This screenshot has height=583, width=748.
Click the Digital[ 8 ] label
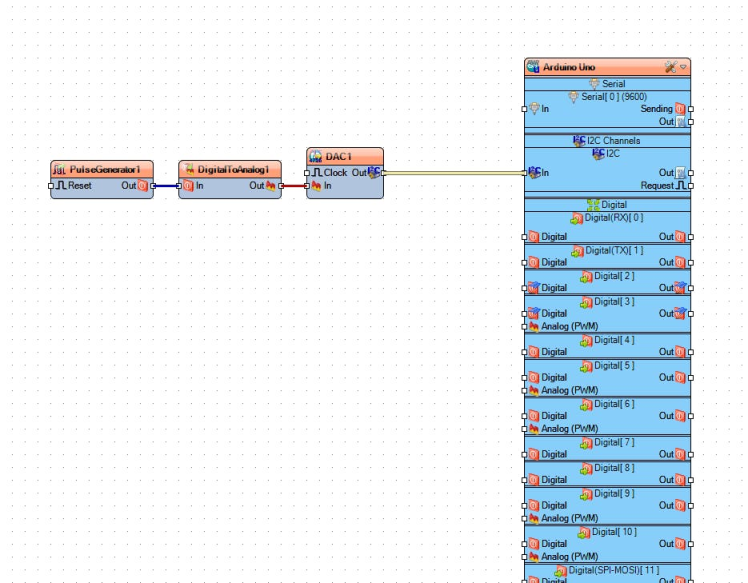(x=614, y=468)
